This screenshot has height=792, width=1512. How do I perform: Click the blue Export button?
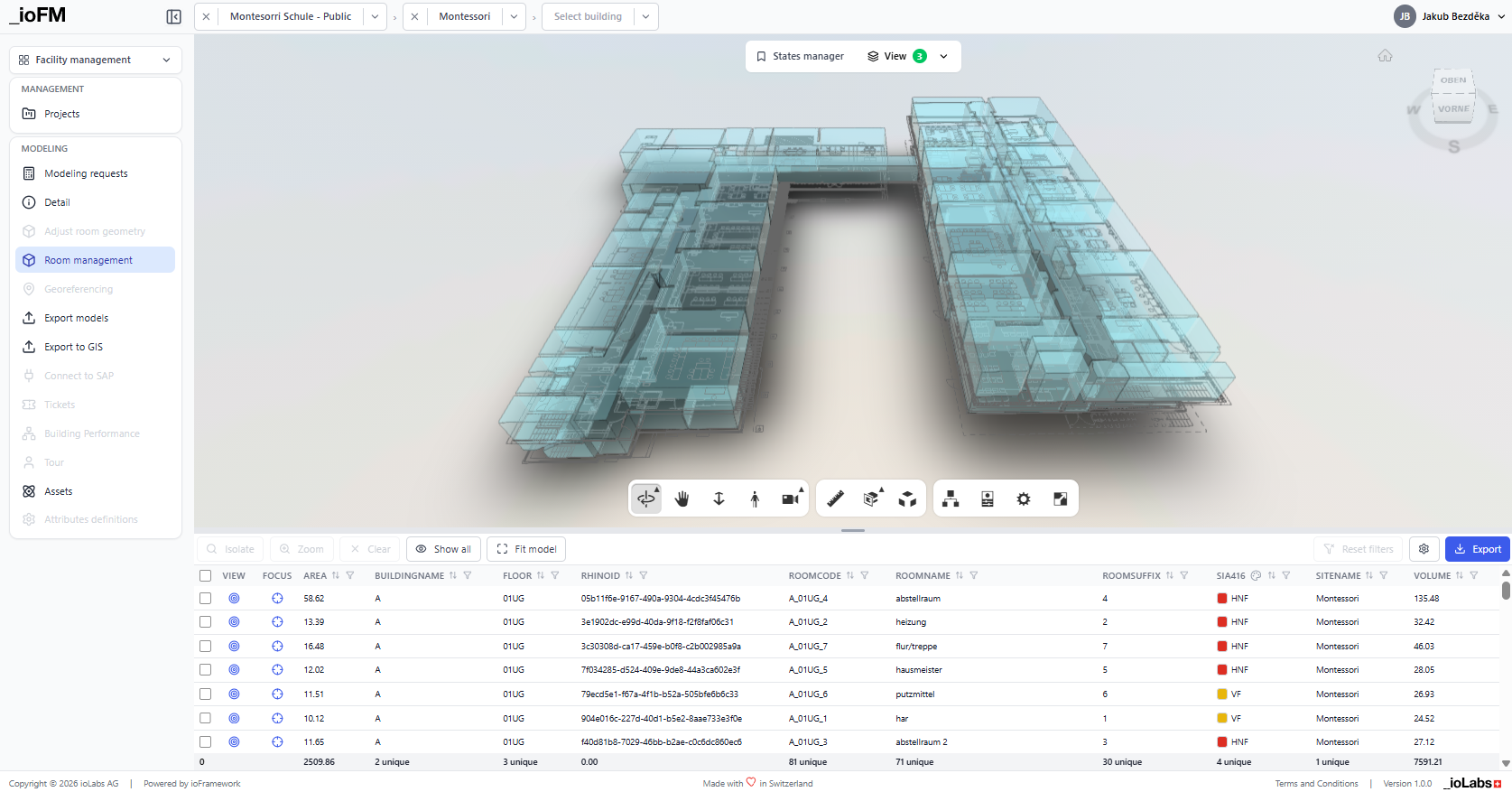(x=1477, y=549)
